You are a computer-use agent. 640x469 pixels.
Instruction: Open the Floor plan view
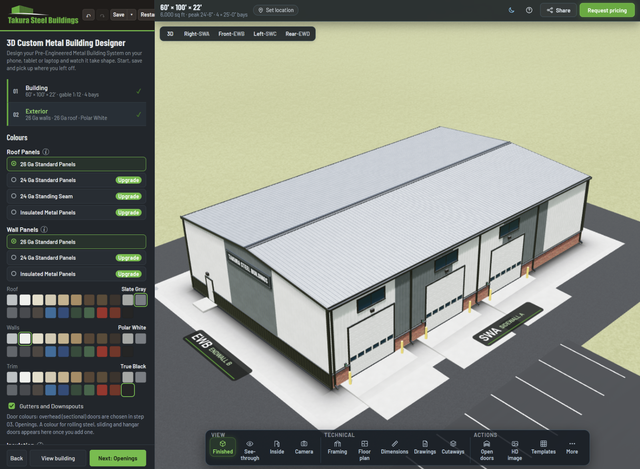click(x=364, y=451)
